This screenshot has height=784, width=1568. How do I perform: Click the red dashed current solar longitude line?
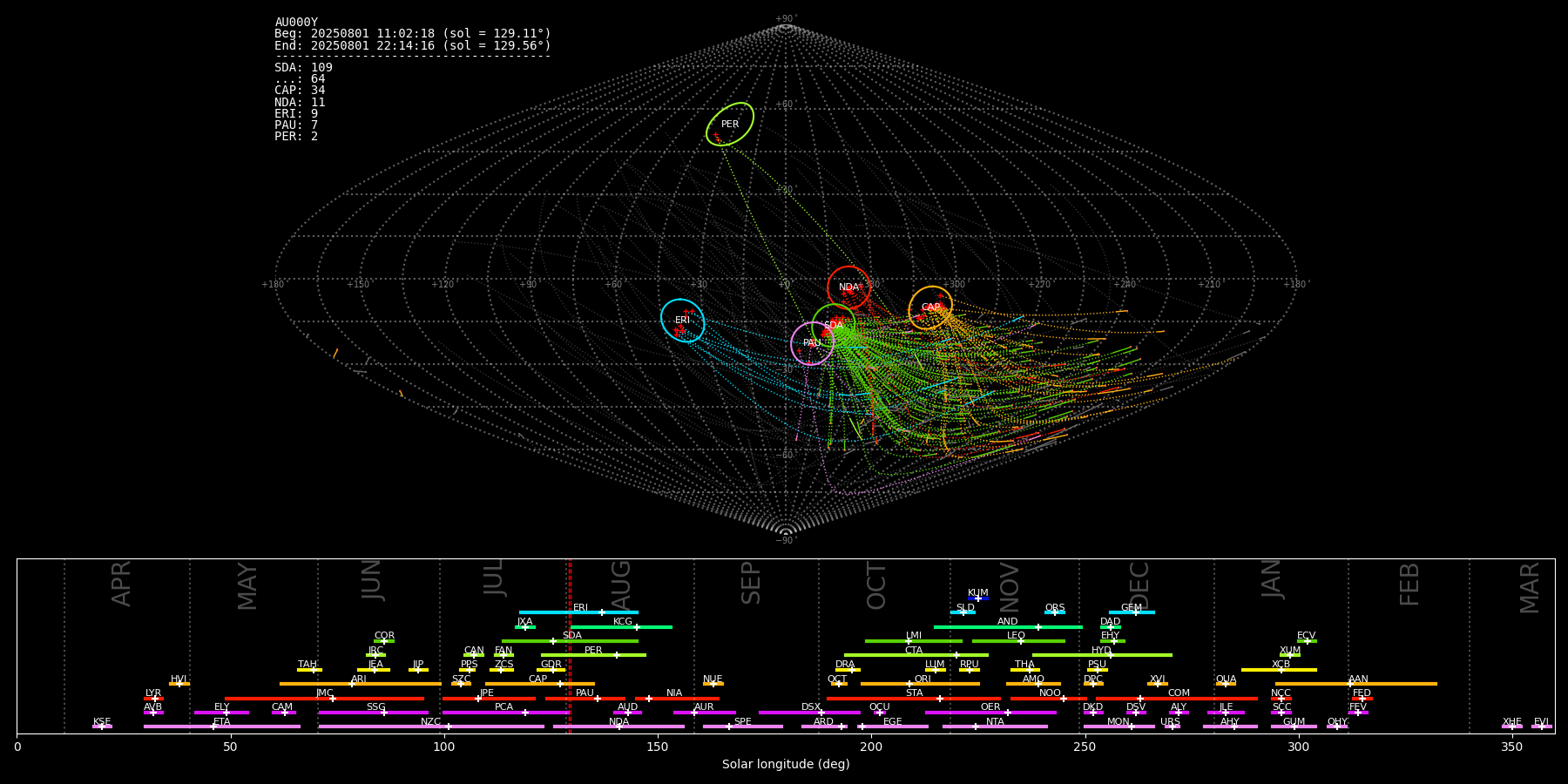click(570, 645)
